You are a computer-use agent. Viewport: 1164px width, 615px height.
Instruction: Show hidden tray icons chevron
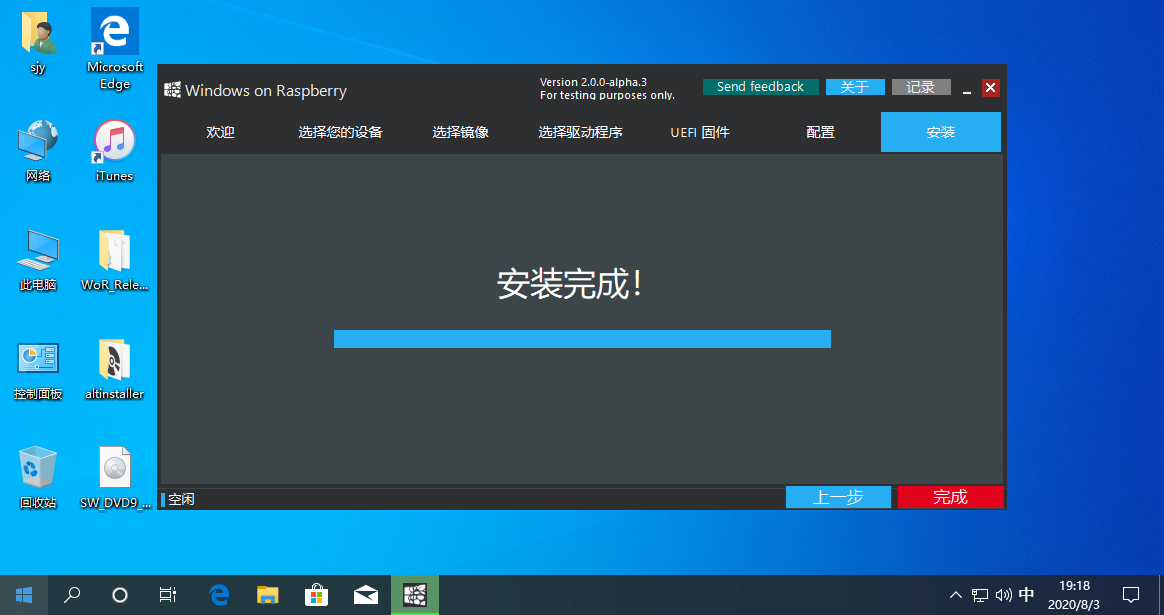(x=956, y=595)
